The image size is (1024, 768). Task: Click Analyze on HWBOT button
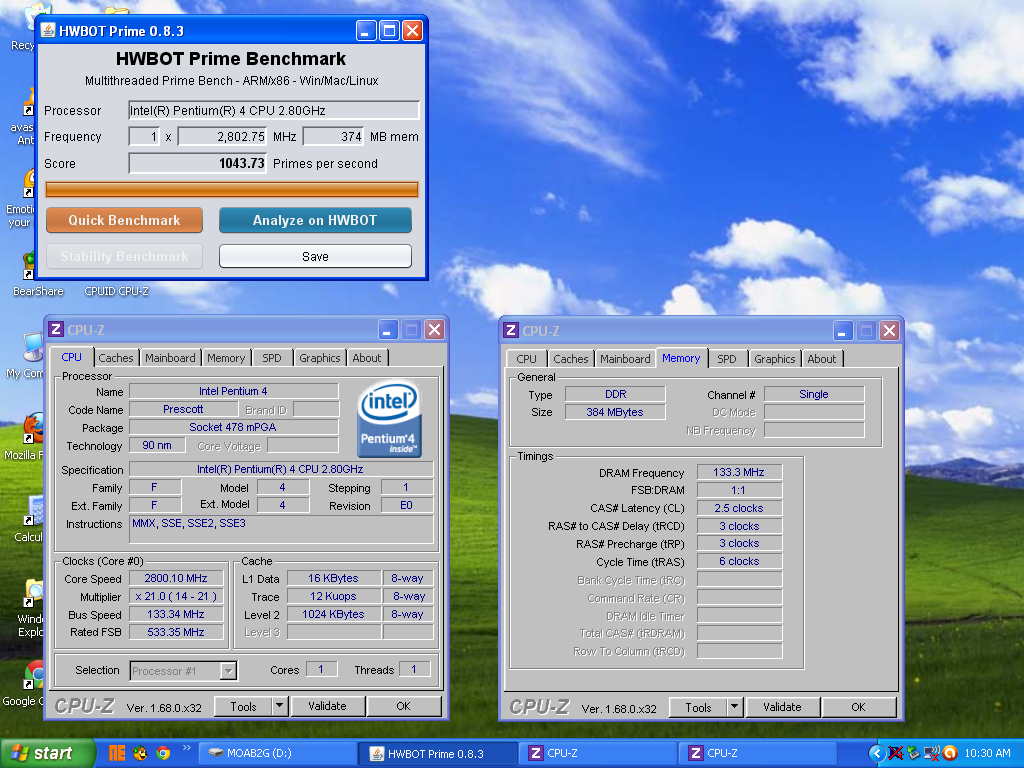[315, 220]
